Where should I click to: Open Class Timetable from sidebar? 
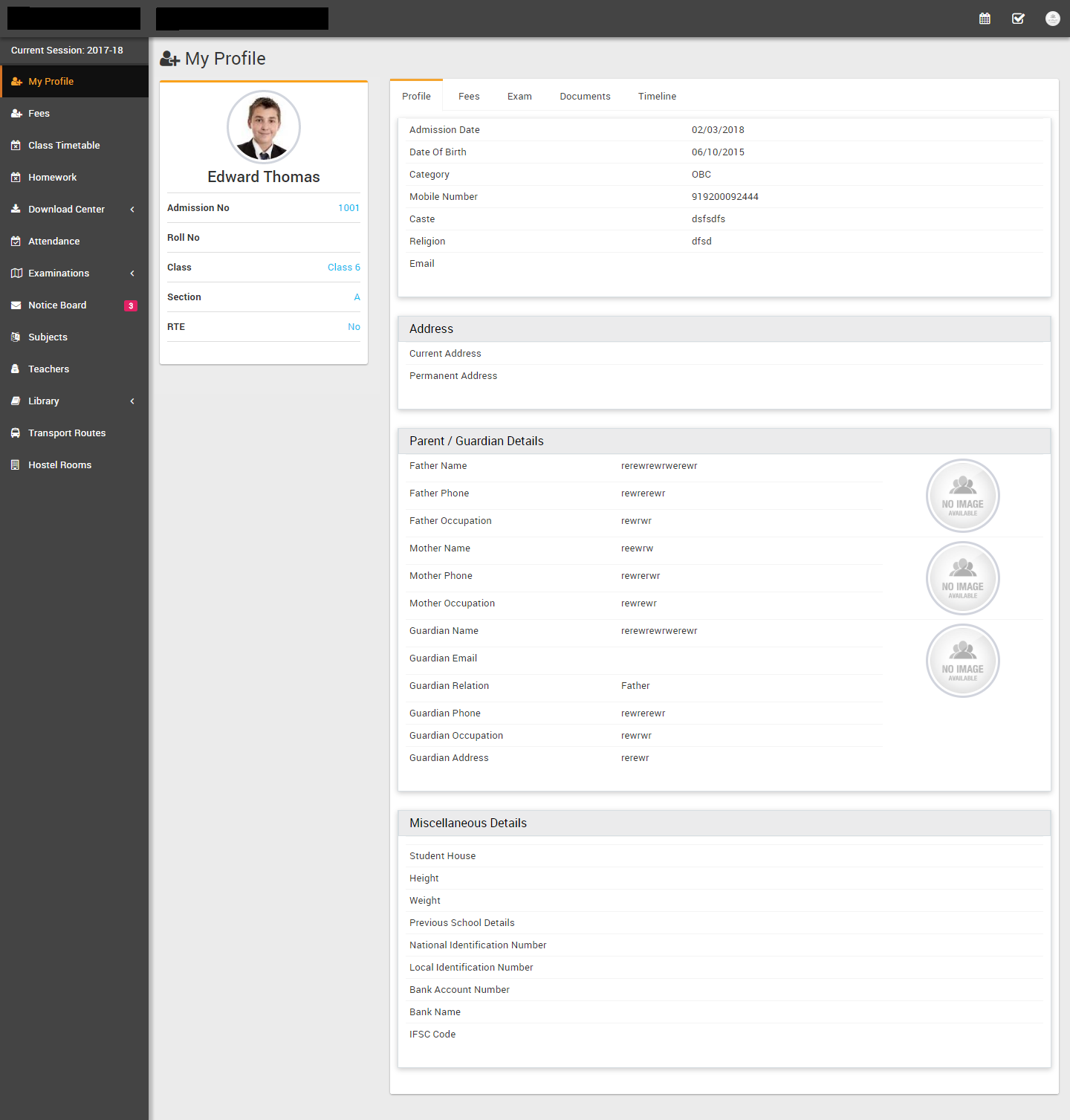pyautogui.click(x=64, y=146)
